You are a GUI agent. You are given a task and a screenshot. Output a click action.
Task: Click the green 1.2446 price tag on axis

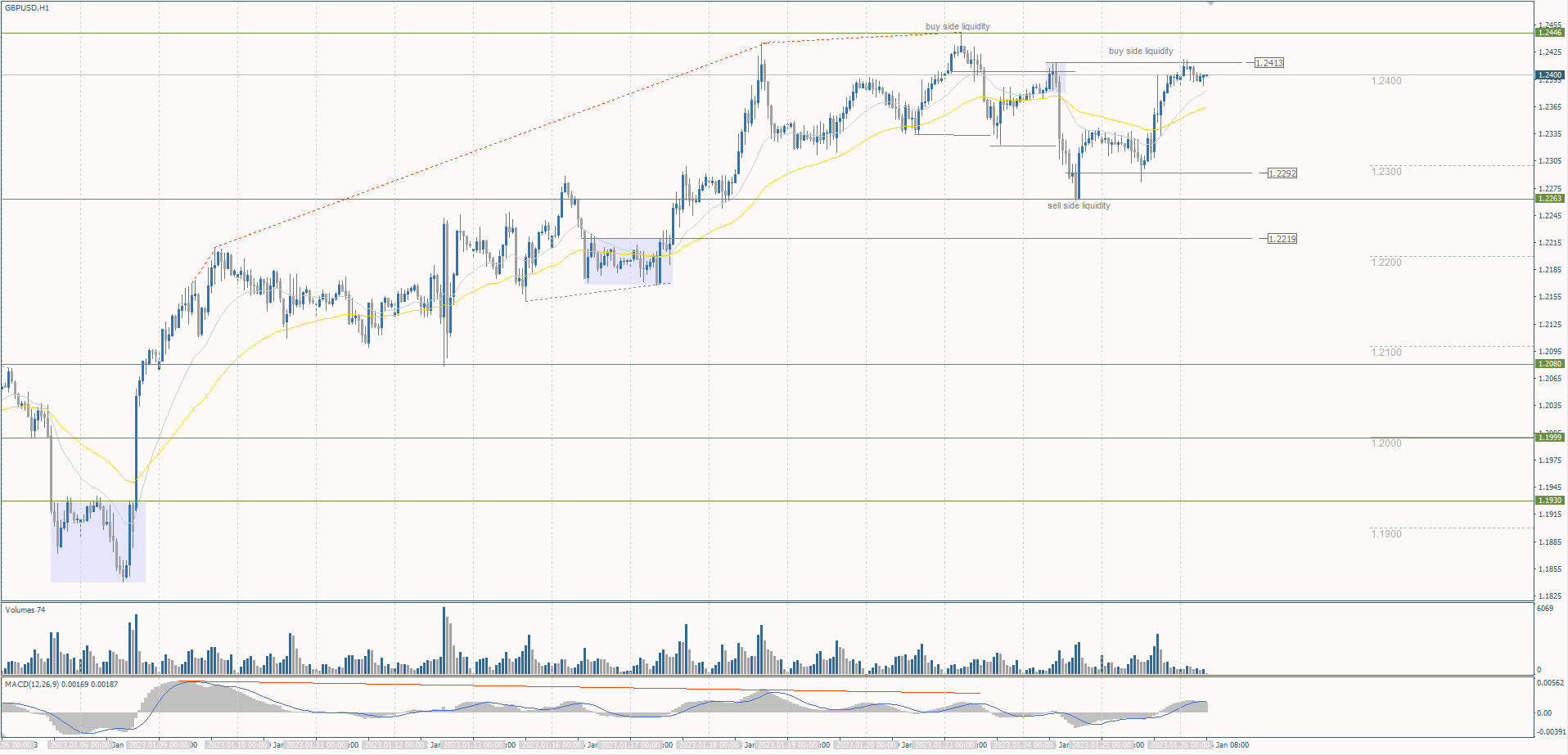point(1550,33)
